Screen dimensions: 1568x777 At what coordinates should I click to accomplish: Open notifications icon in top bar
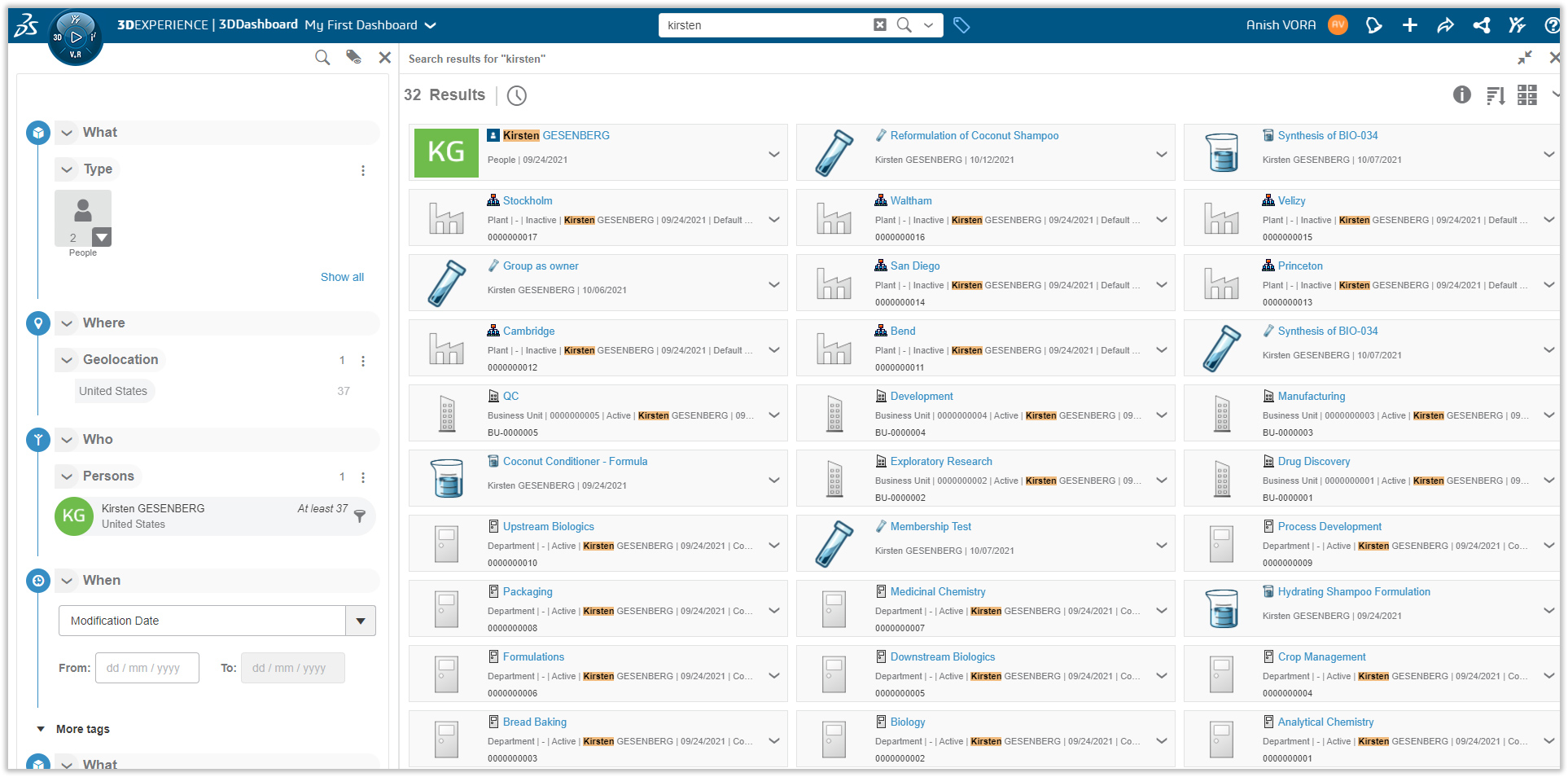click(1374, 25)
